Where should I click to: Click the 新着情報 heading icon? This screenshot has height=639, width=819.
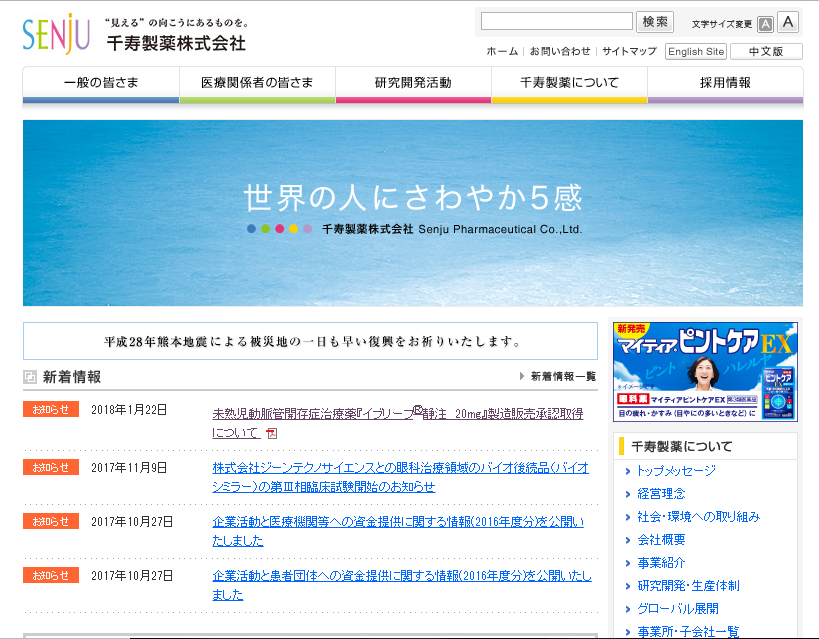(30, 376)
